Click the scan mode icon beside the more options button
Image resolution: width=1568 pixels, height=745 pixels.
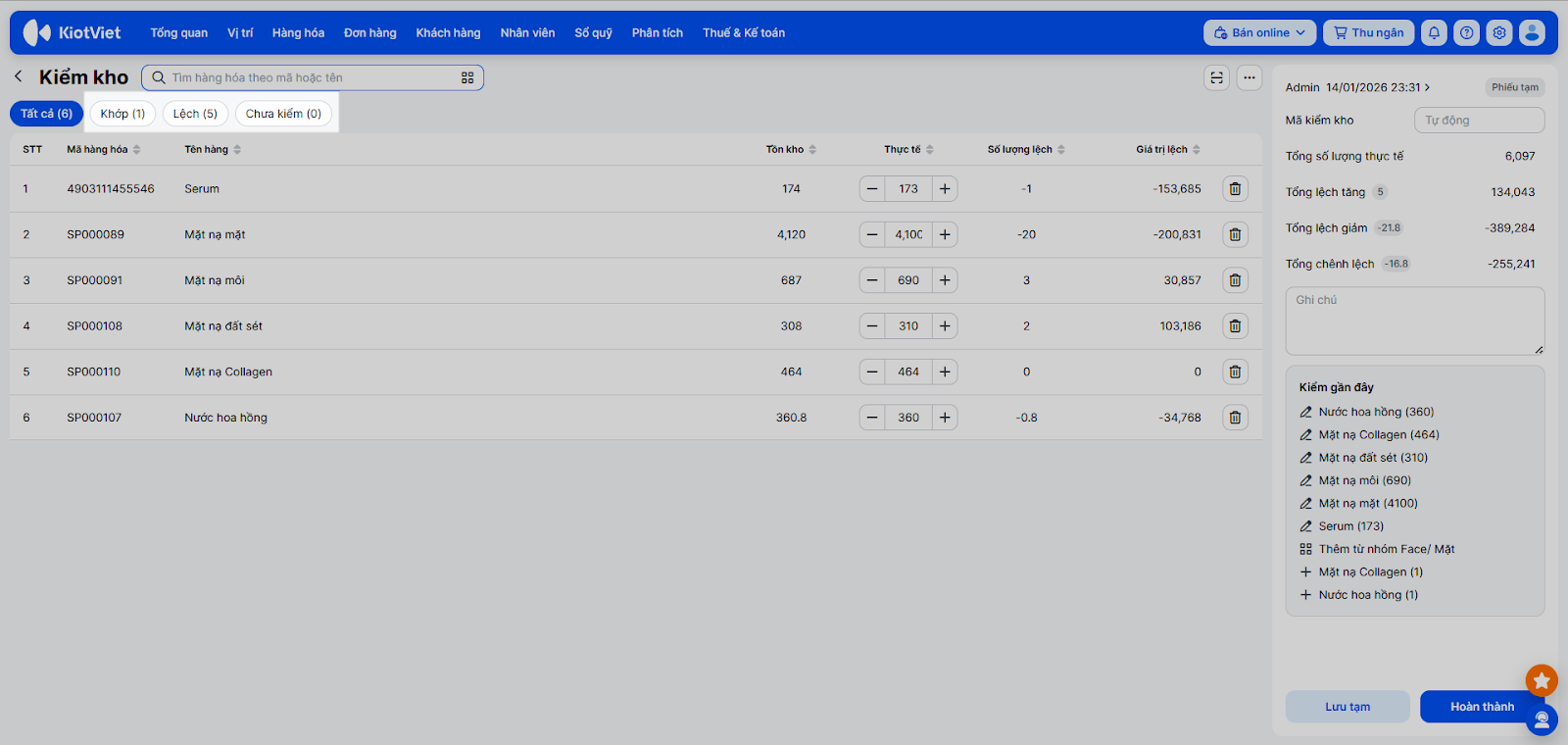1216,77
